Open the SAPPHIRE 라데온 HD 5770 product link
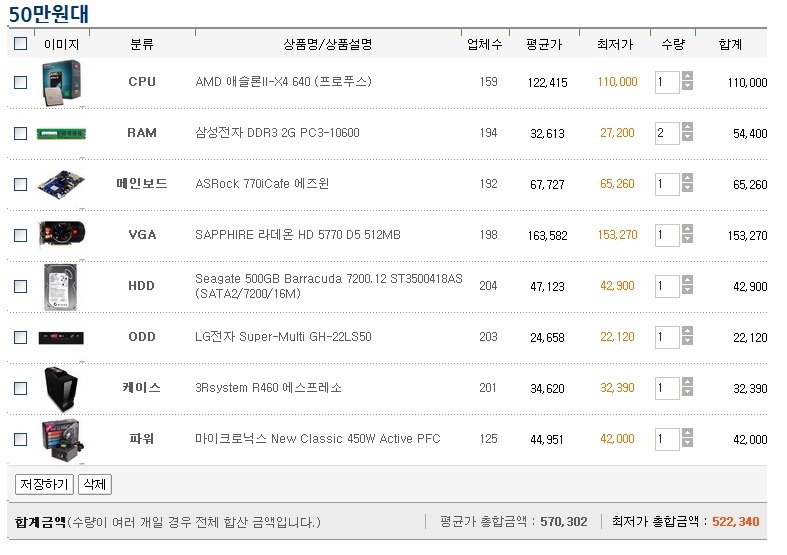Image resolution: width=787 pixels, height=555 pixels. 298,235
